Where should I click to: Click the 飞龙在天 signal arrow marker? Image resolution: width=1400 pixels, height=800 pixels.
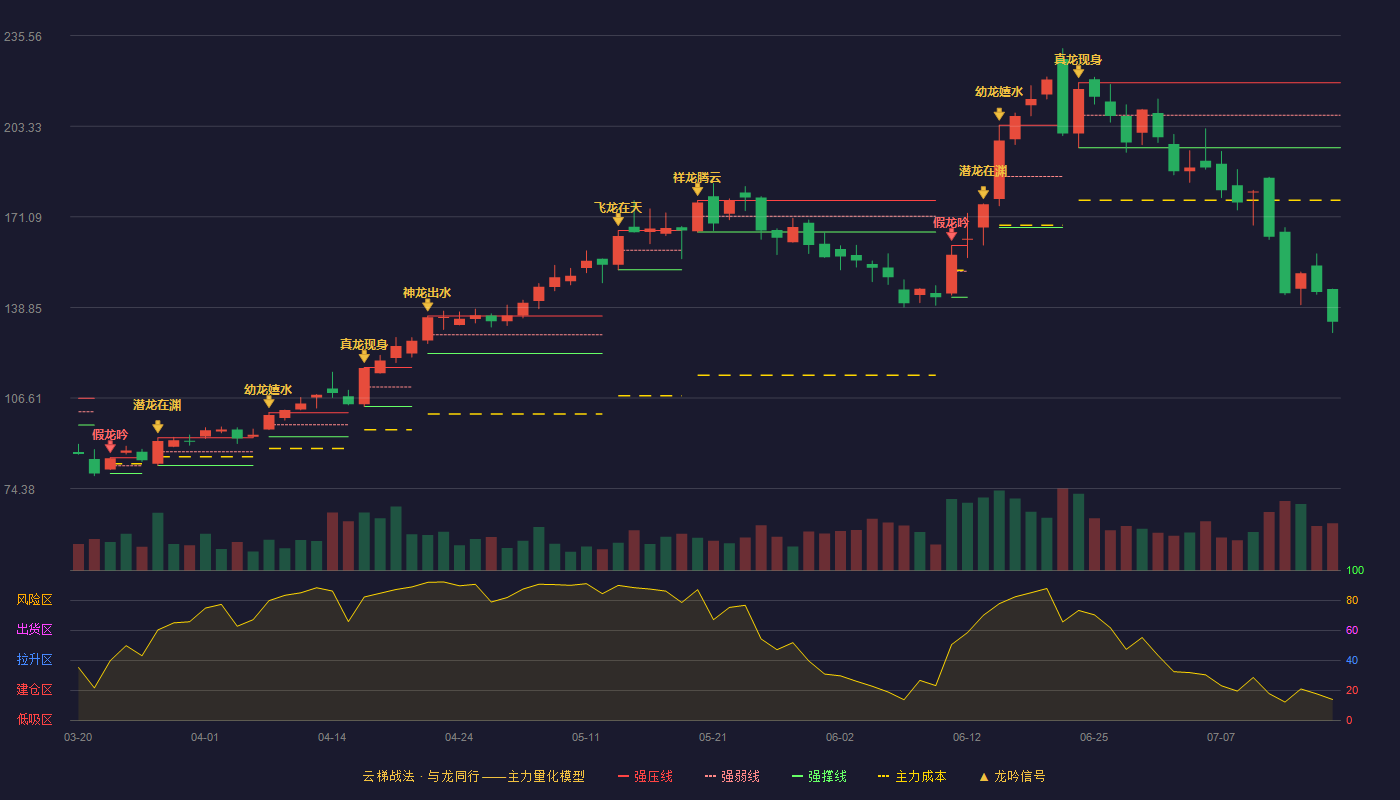pyautogui.click(x=618, y=220)
